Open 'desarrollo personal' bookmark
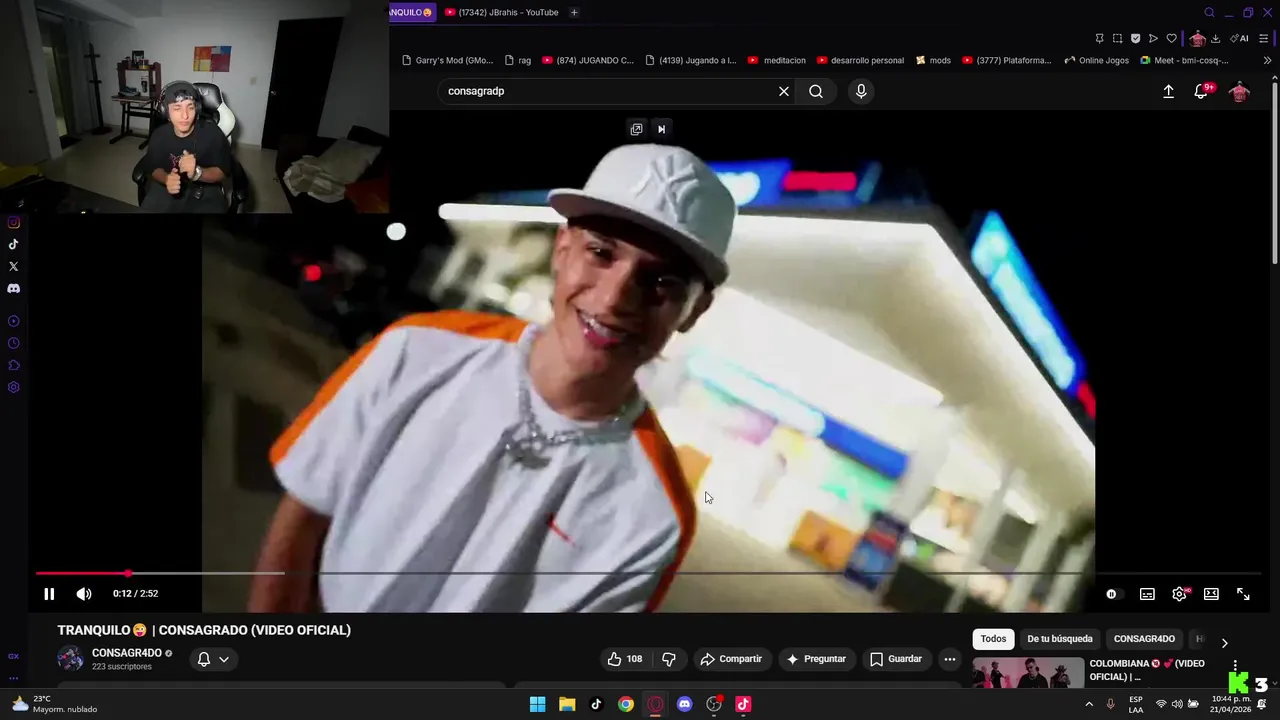The width and height of the screenshot is (1280, 720). [x=860, y=60]
